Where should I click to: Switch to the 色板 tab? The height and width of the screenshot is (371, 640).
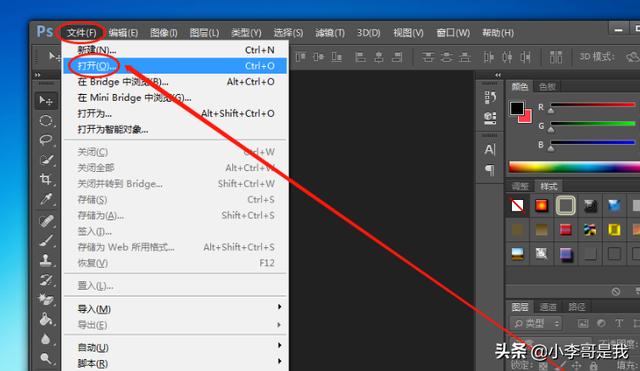(x=547, y=86)
